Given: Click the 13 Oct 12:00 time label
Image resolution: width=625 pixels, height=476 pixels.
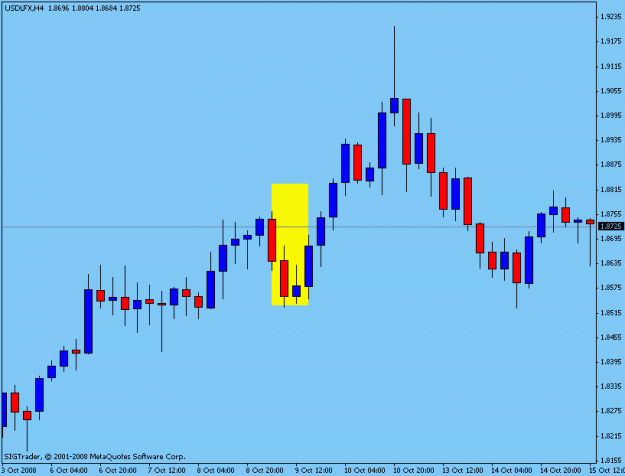Looking at the screenshot, I should pos(463,470).
